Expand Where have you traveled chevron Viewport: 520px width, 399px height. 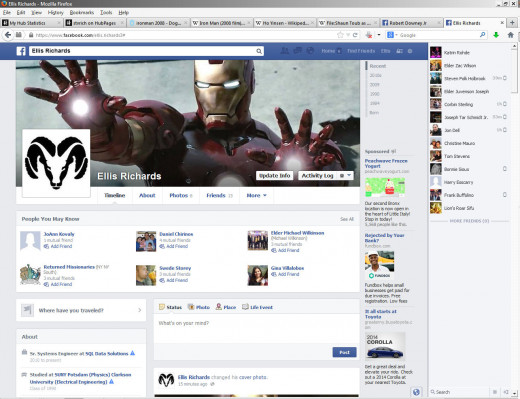click(140, 310)
